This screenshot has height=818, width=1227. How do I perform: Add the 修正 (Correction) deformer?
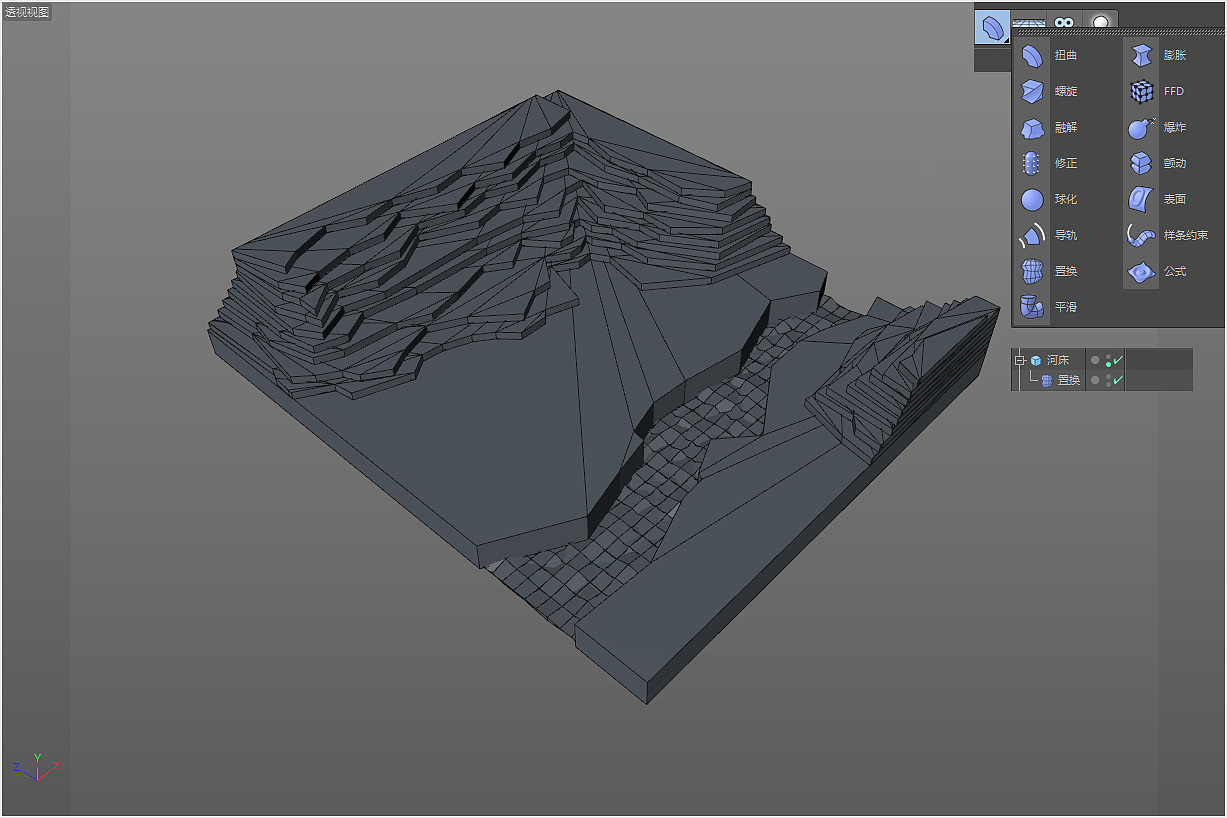pos(1050,164)
